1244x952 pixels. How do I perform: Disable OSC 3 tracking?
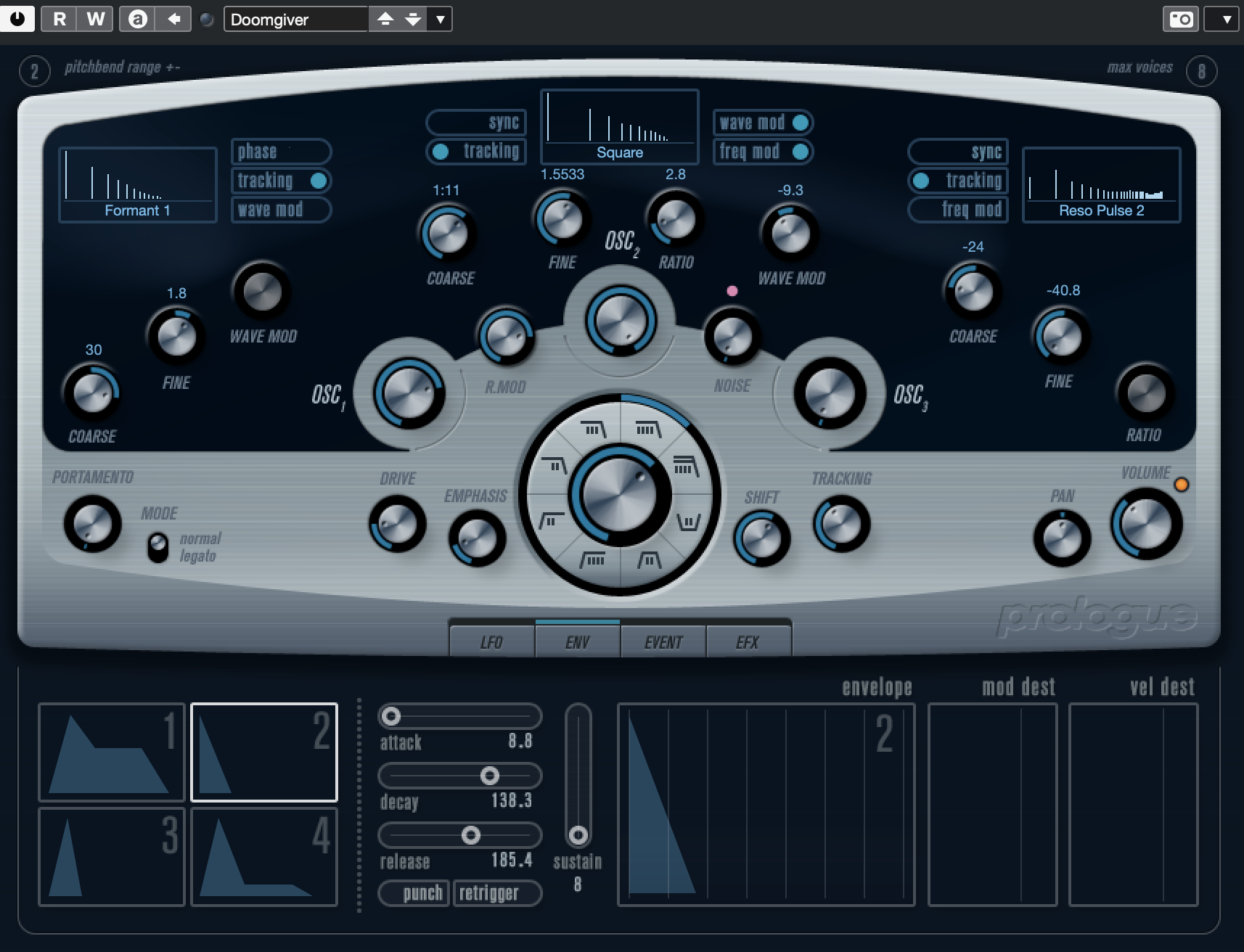click(958, 181)
